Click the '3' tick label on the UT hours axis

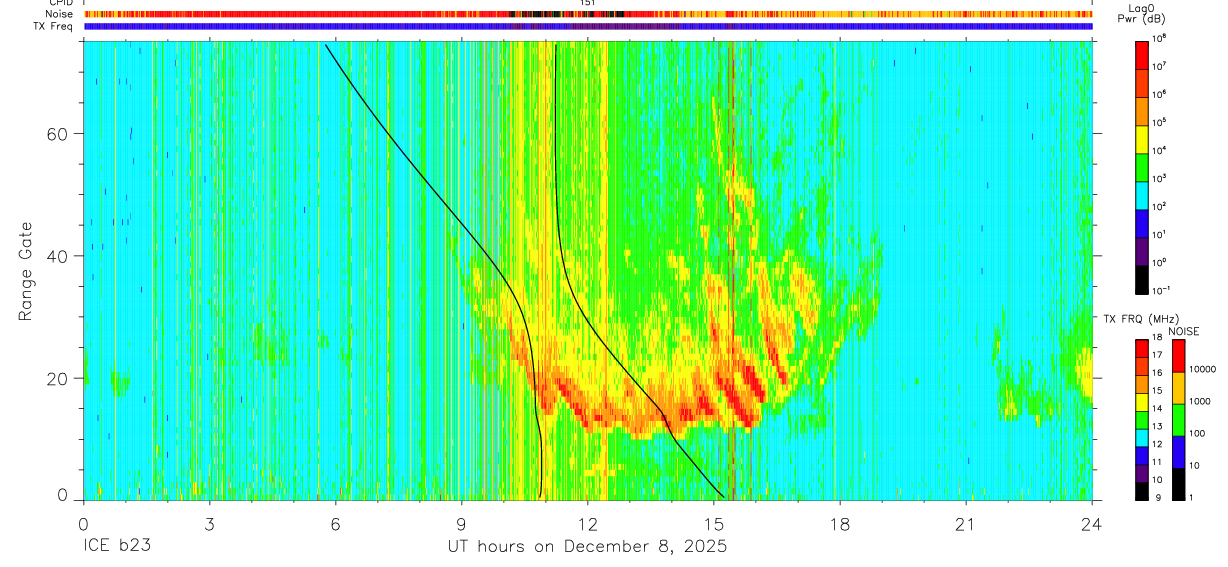point(209,523)
